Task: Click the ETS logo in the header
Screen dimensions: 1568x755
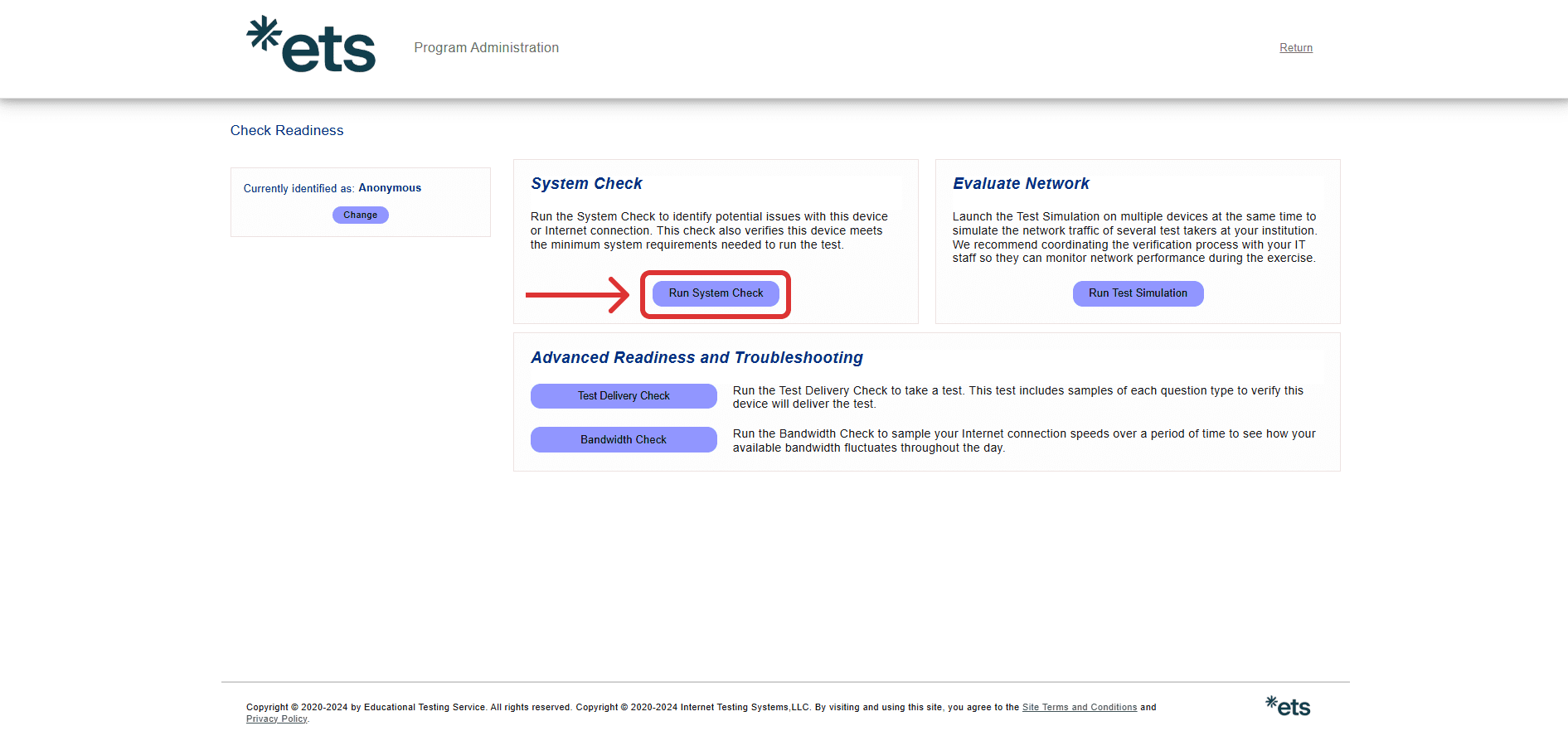Action: 311,46
